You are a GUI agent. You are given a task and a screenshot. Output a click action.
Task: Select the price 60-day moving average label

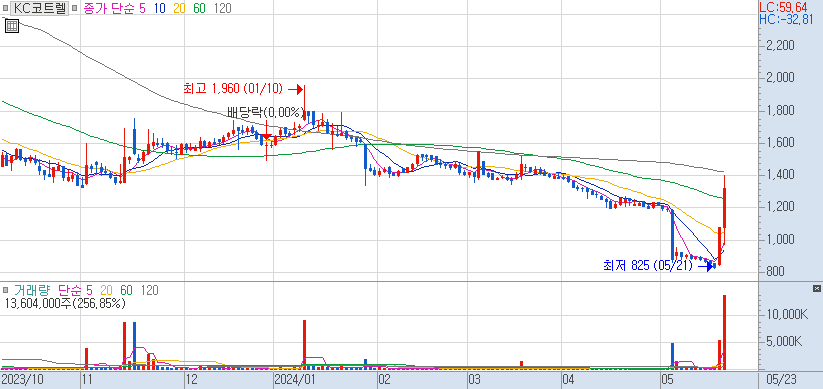click(x=198, y=8)
